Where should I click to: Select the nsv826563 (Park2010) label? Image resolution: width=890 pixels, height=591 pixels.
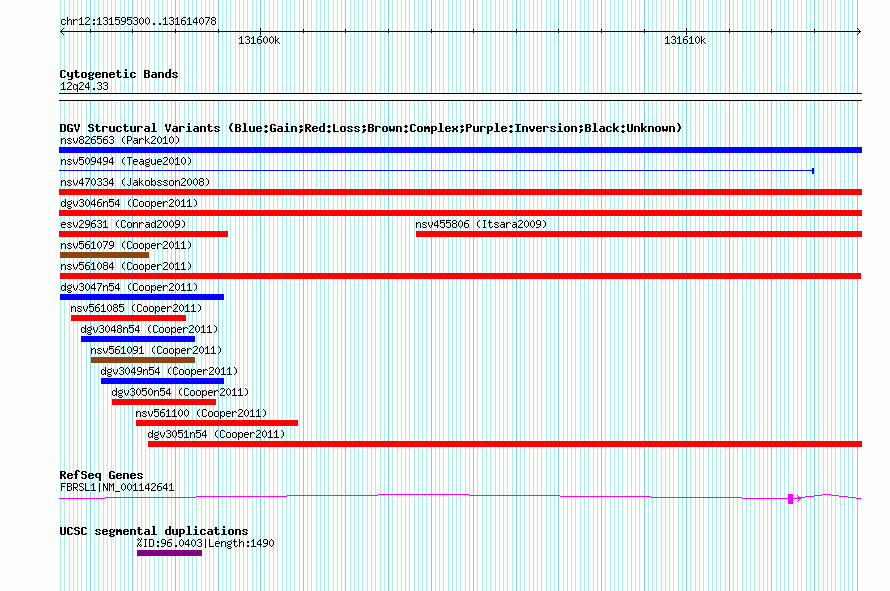point(120,140)
